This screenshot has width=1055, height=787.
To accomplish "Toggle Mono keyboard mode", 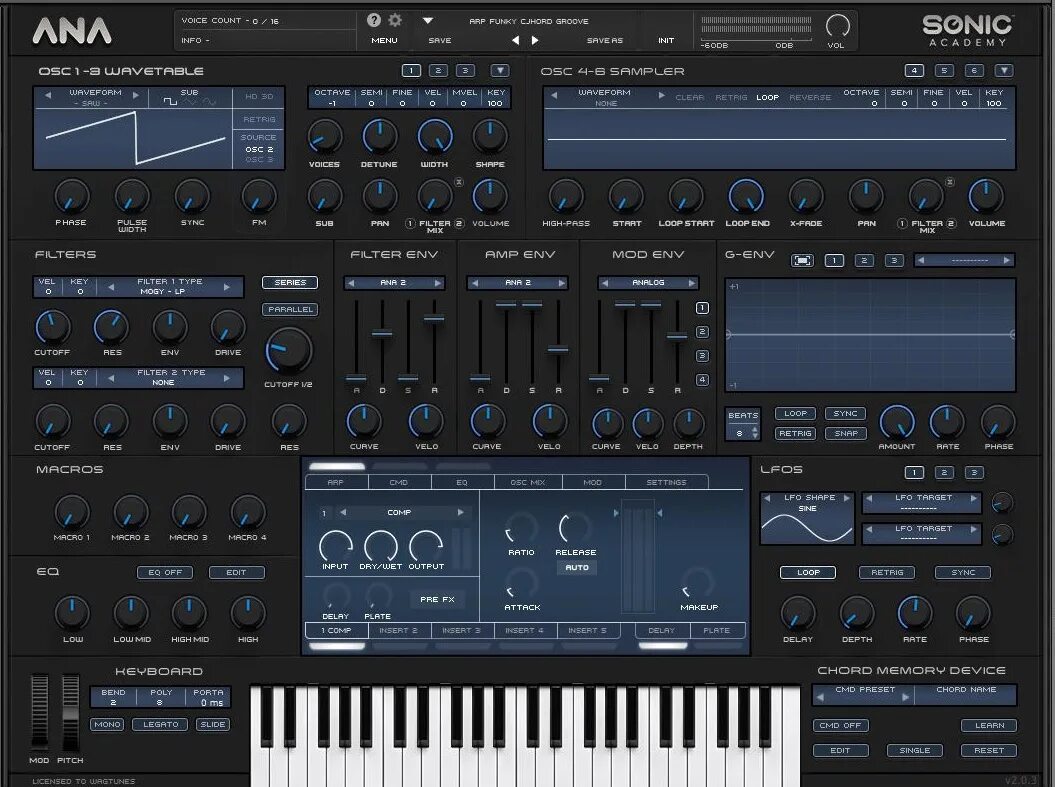I will click(x=107, y=724).
